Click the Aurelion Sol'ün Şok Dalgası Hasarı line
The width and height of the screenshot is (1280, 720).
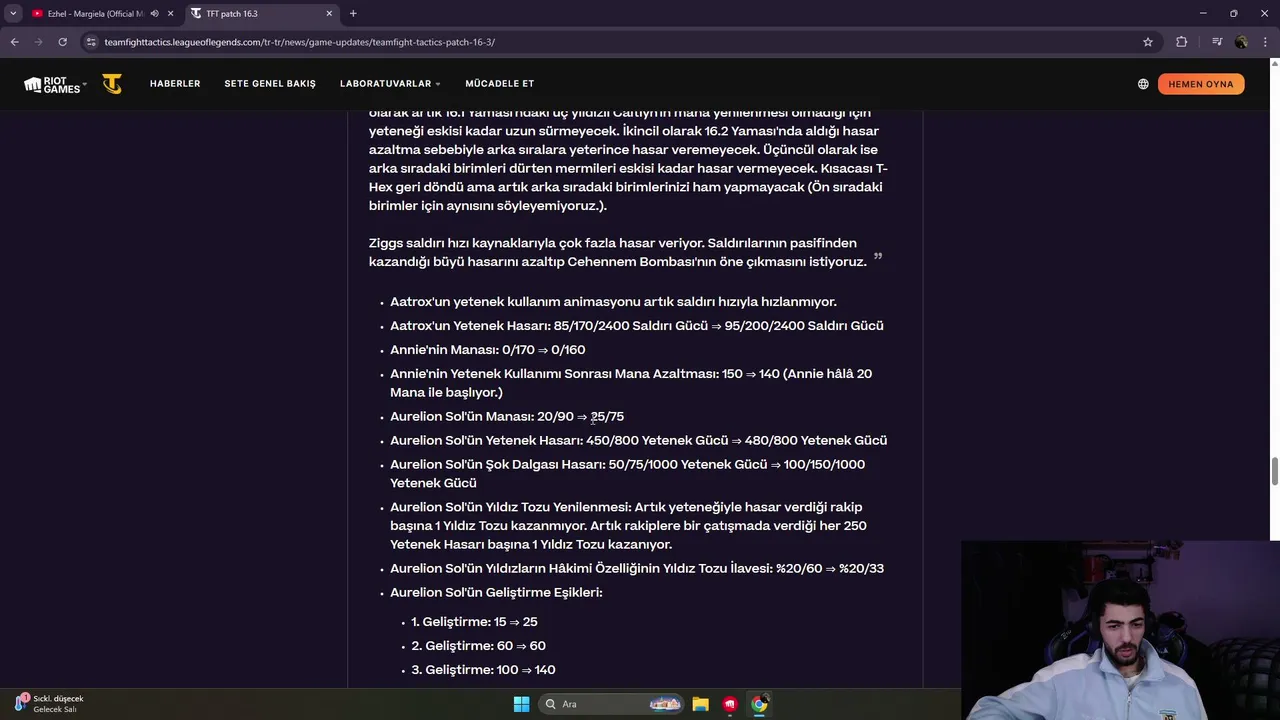click(x=628, y=474)
